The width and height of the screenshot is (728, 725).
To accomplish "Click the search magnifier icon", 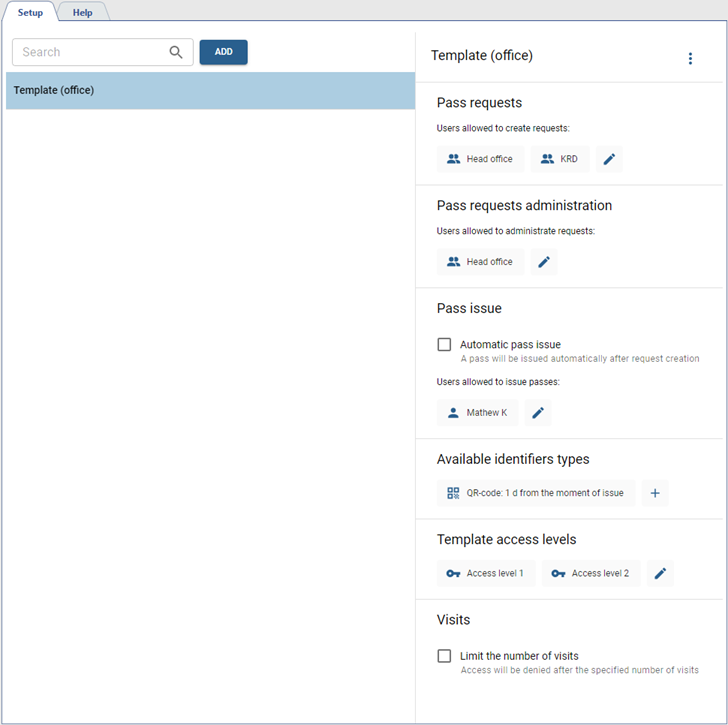I will (176, 53).
